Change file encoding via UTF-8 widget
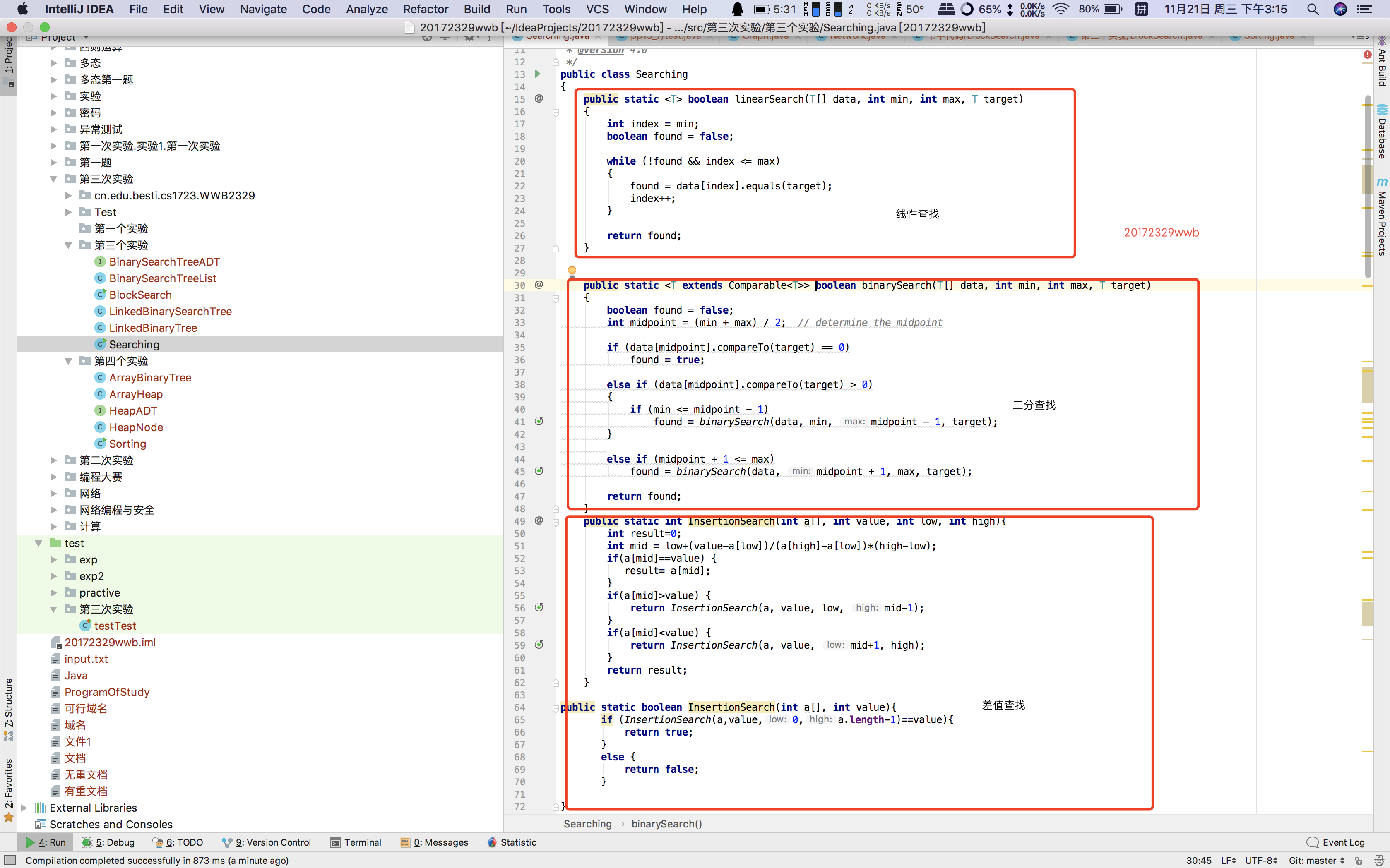Image resolution: width=1390 pixels, height=868 pixels. point(1261,861)
